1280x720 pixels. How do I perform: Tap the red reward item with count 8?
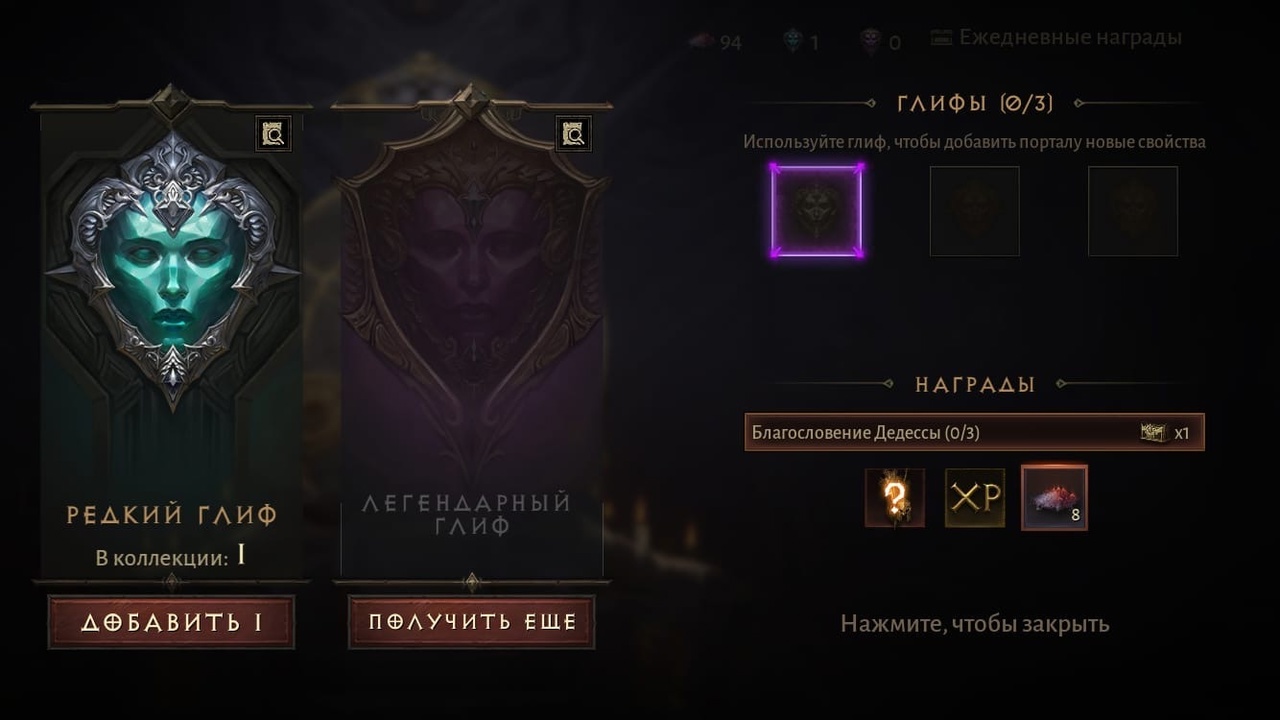[x=1054, y=498]
